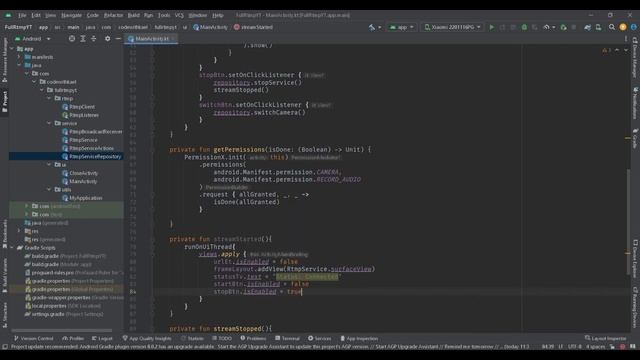
Task: Toggle the Running Devices right side strip
Action: tap(635, 307)
